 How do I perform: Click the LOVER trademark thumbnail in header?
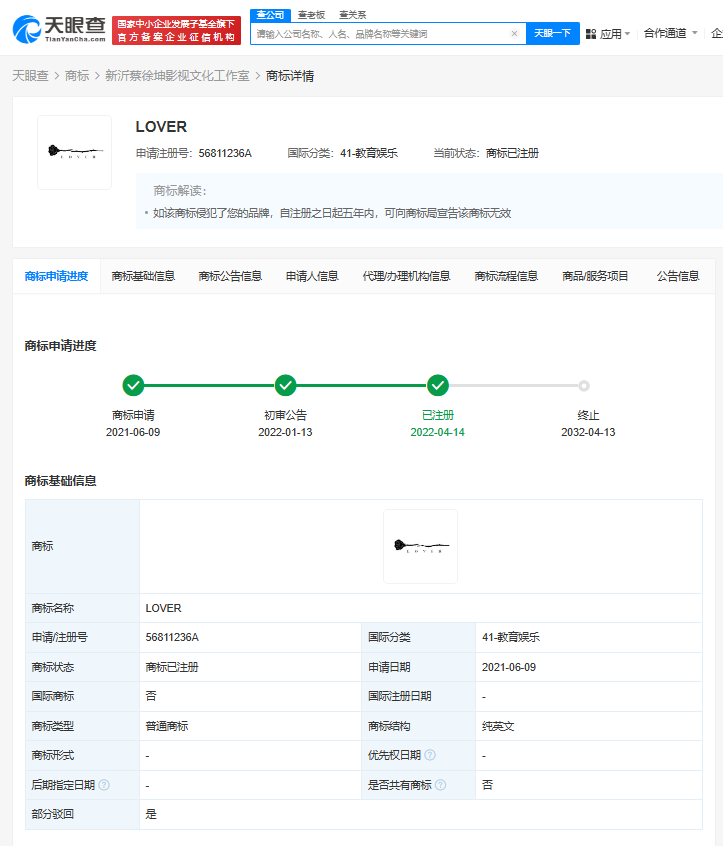point(74,153)
